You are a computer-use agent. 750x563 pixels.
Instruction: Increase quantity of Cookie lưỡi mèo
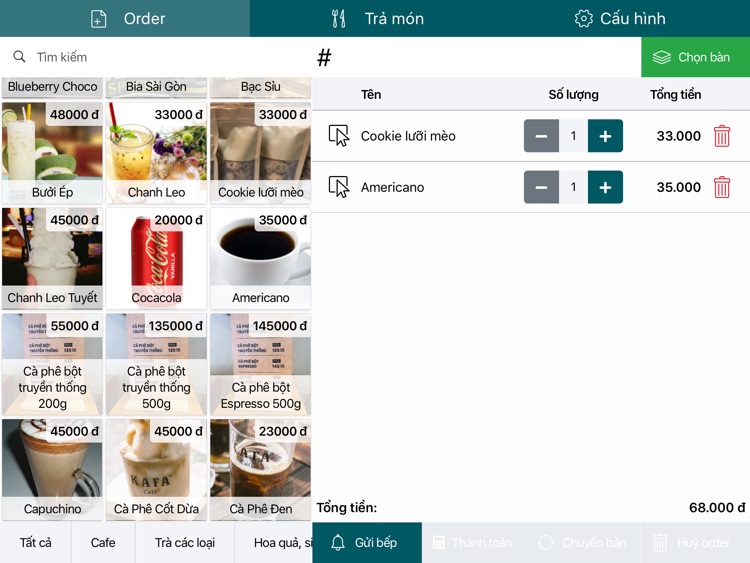pos(605,136)
